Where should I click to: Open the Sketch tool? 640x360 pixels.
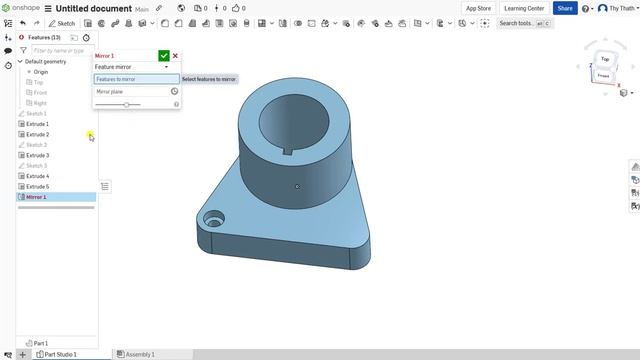(62, 24)
